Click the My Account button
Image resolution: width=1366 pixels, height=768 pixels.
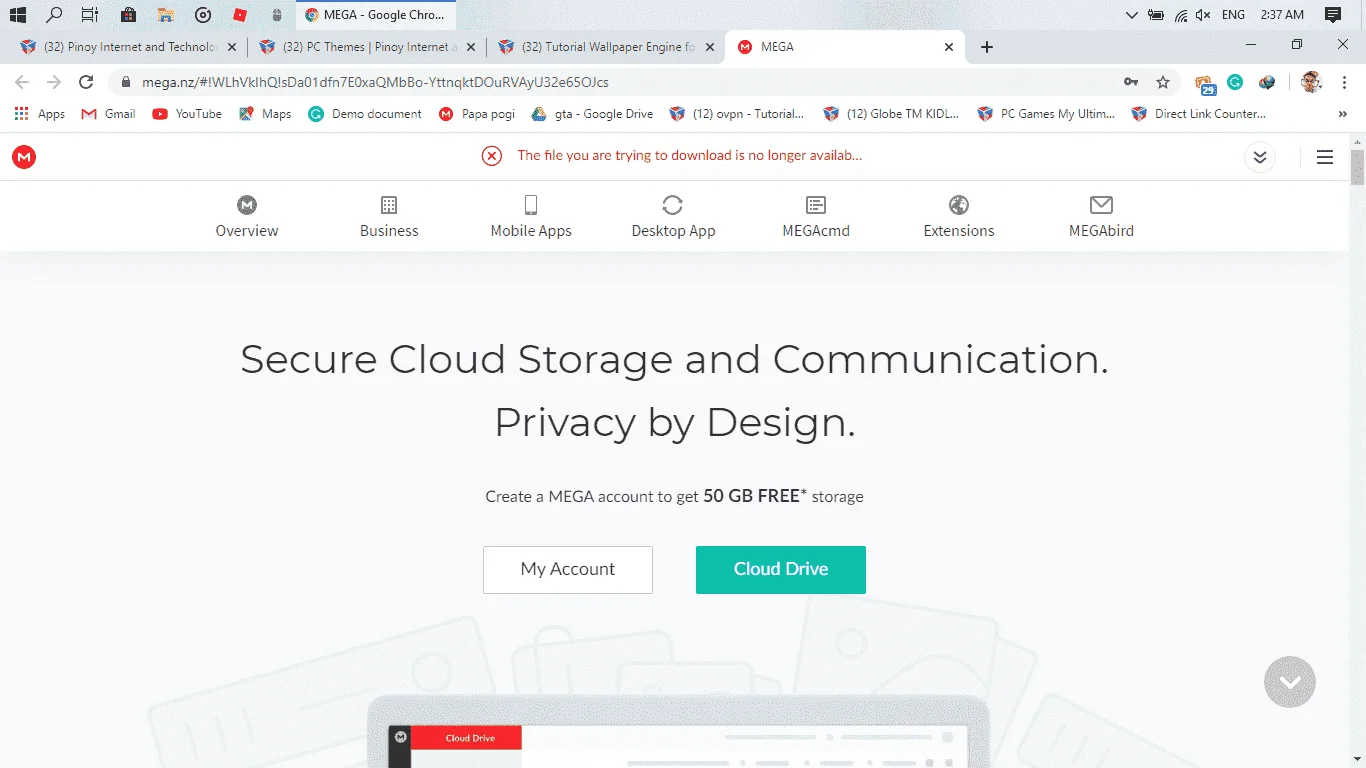pos(568,570)
